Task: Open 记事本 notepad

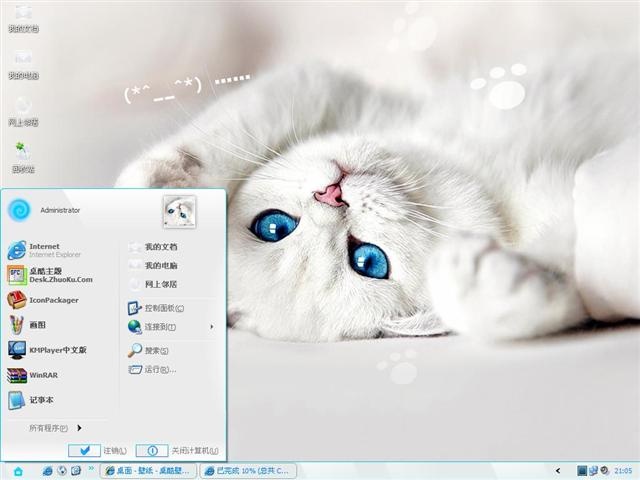Action: pos(31,400)
